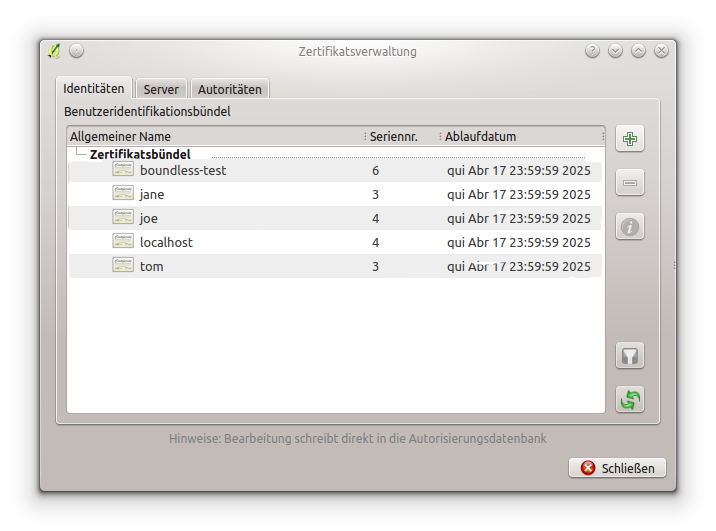Click the minus remove identity icon

629,183
